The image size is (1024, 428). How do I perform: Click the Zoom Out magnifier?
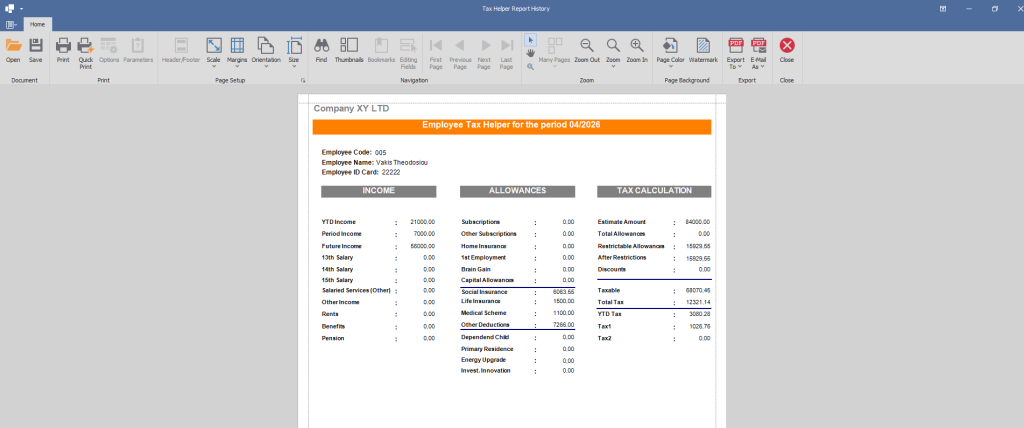(x=587, y=46)
